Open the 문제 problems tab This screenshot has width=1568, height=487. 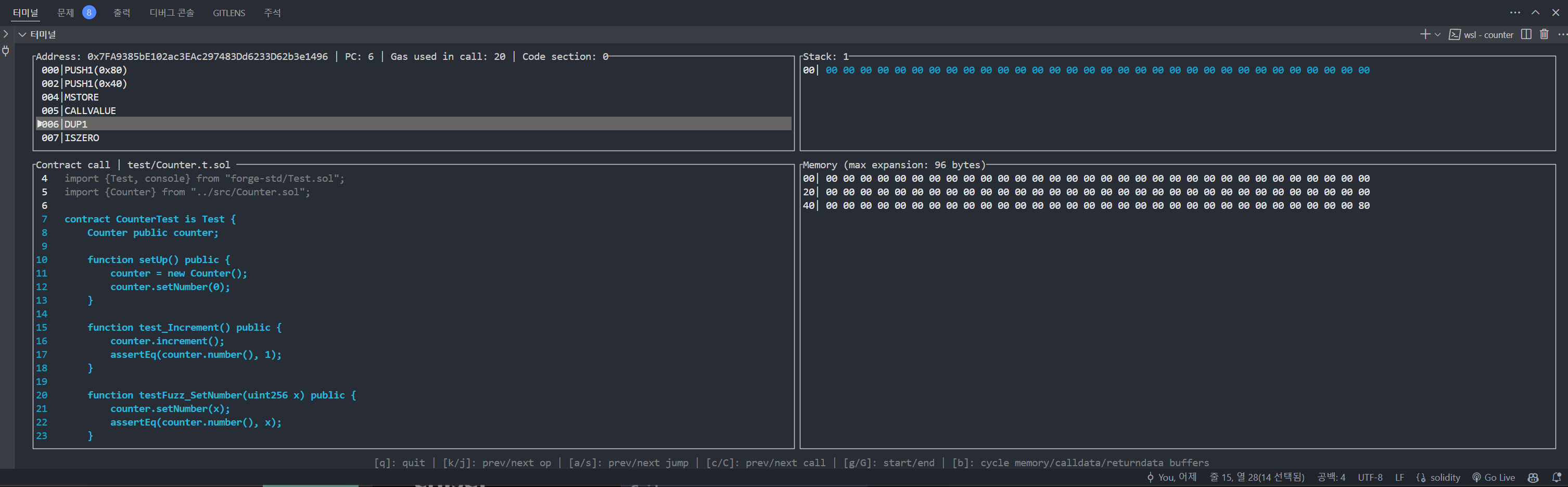(66, 13)
